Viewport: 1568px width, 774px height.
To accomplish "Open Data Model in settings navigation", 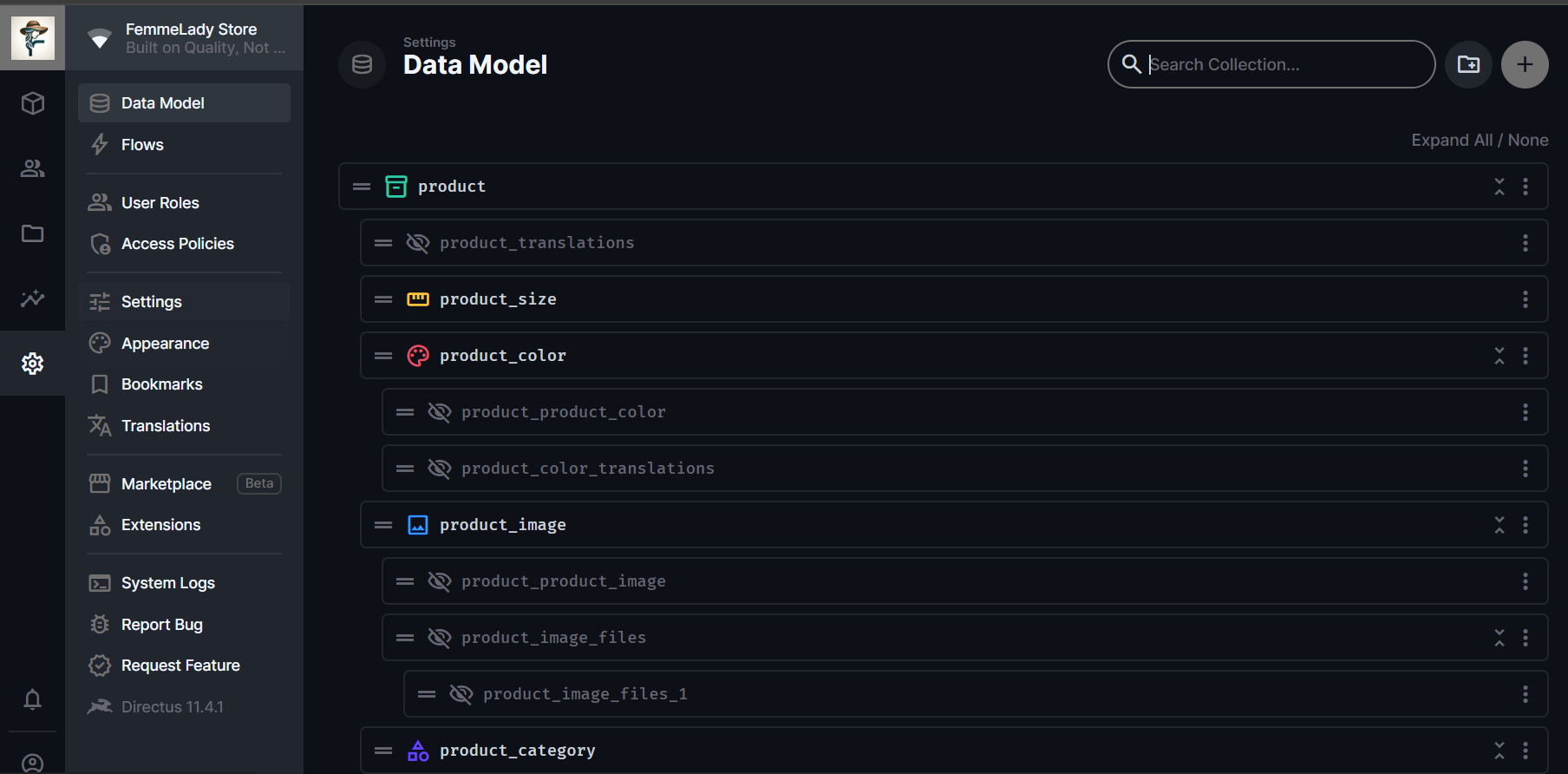I will click(x=184, y=103).
